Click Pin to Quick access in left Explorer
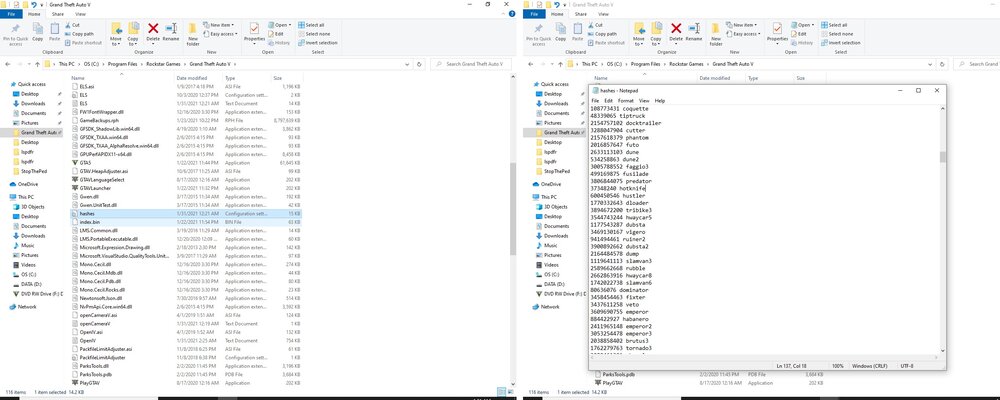The image size is (1000, 400). (15, 34)
